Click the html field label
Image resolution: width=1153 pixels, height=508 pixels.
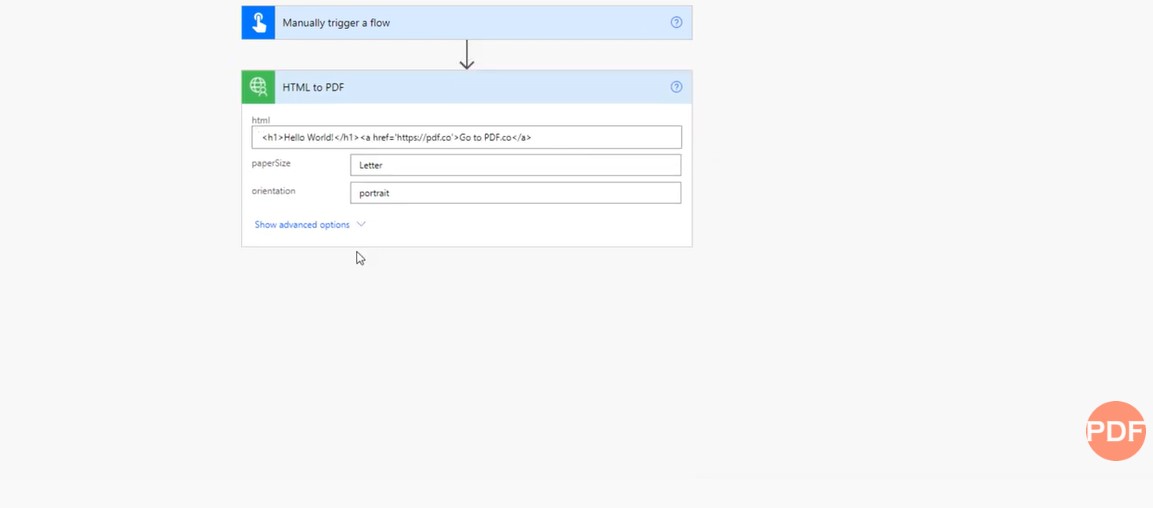point(261,120)
